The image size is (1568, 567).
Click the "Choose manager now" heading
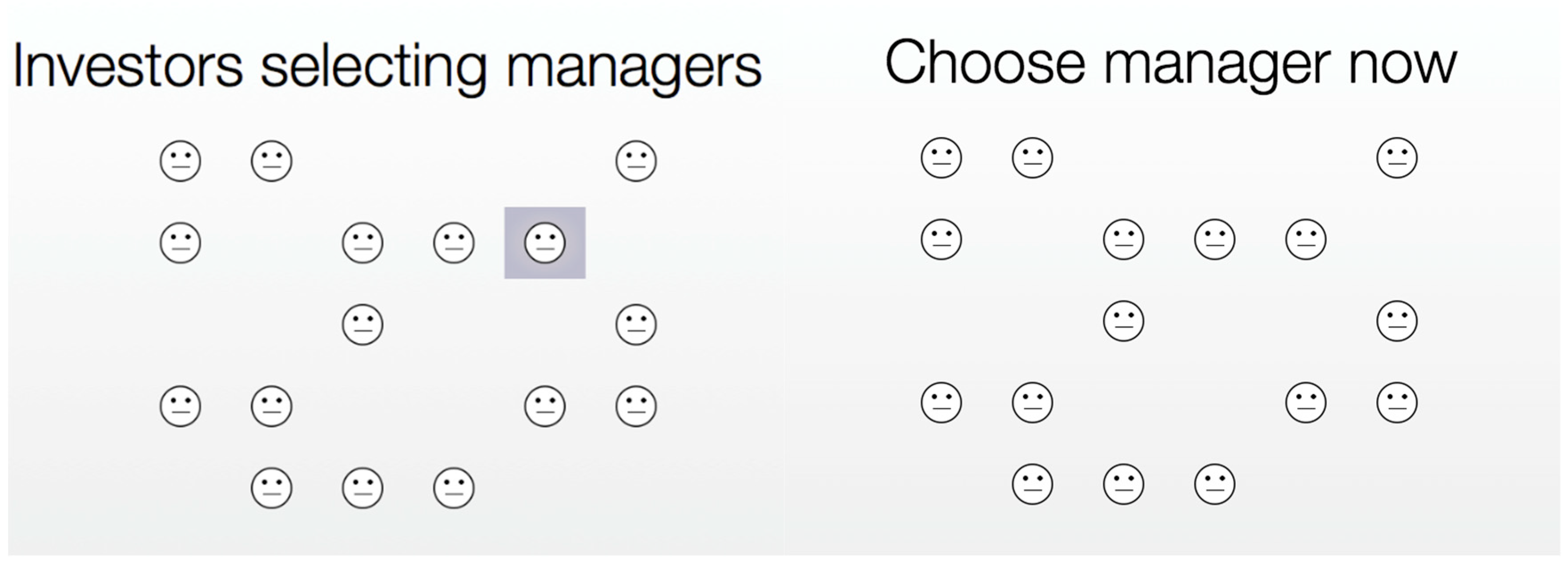point(1170,63)
